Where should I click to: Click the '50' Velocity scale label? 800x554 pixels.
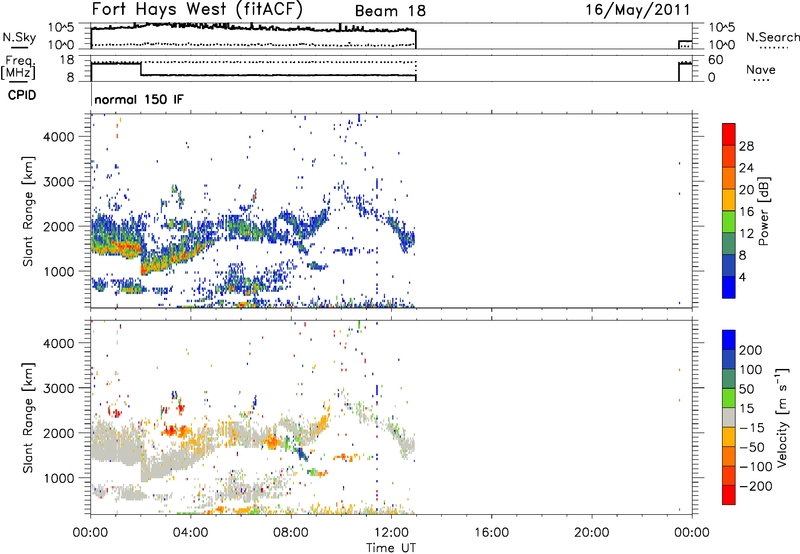point(746,389)
